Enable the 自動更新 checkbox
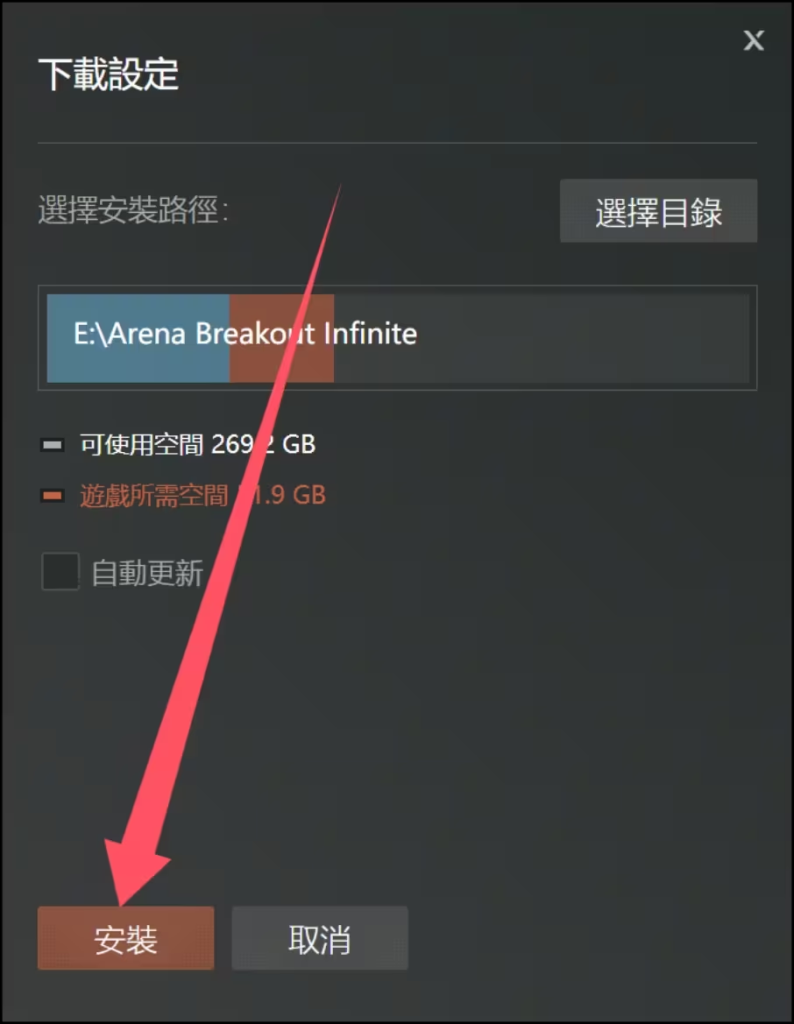Viewport: 794px width, 1024px height. coord(60,571)
